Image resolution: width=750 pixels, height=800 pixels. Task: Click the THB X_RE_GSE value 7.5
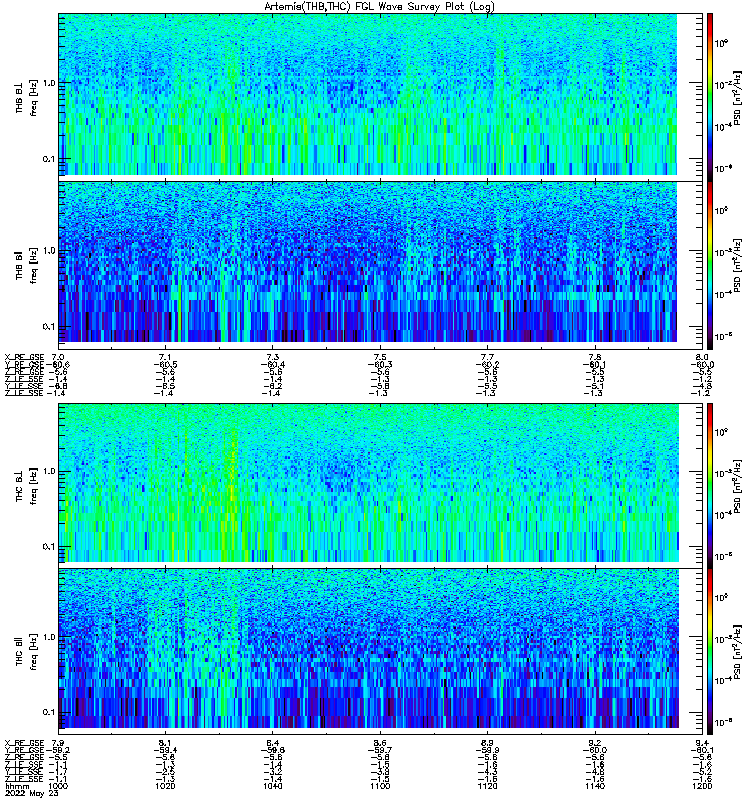[380, 357]
